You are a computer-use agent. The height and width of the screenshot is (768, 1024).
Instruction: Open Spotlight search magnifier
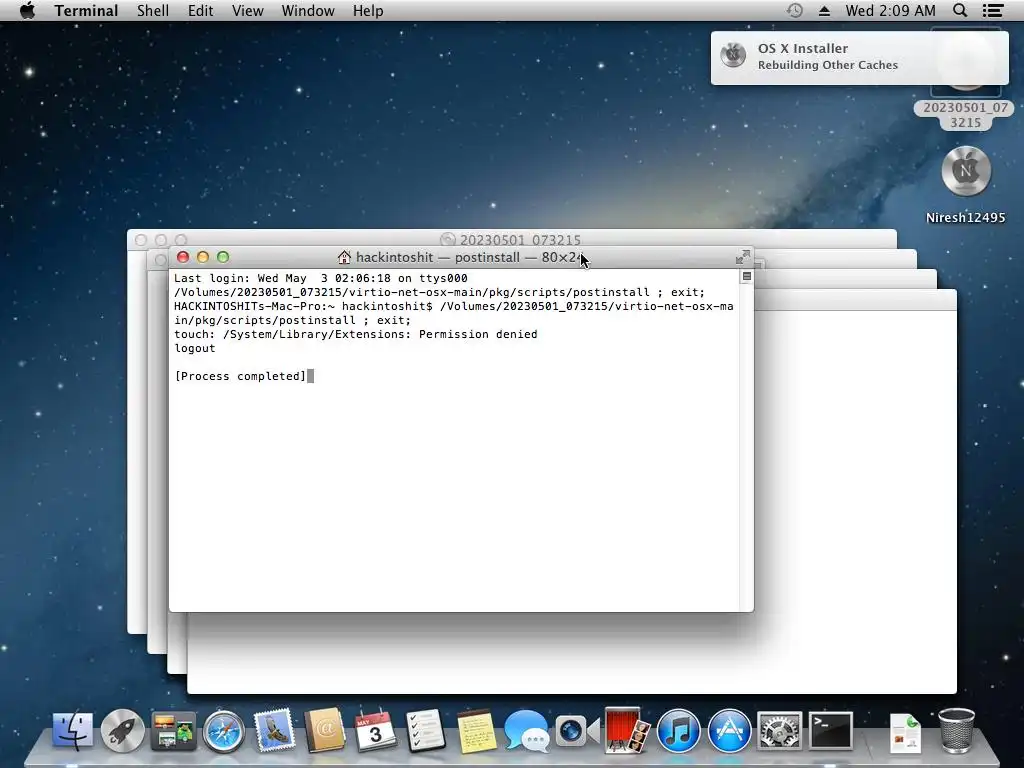(960, 10)
